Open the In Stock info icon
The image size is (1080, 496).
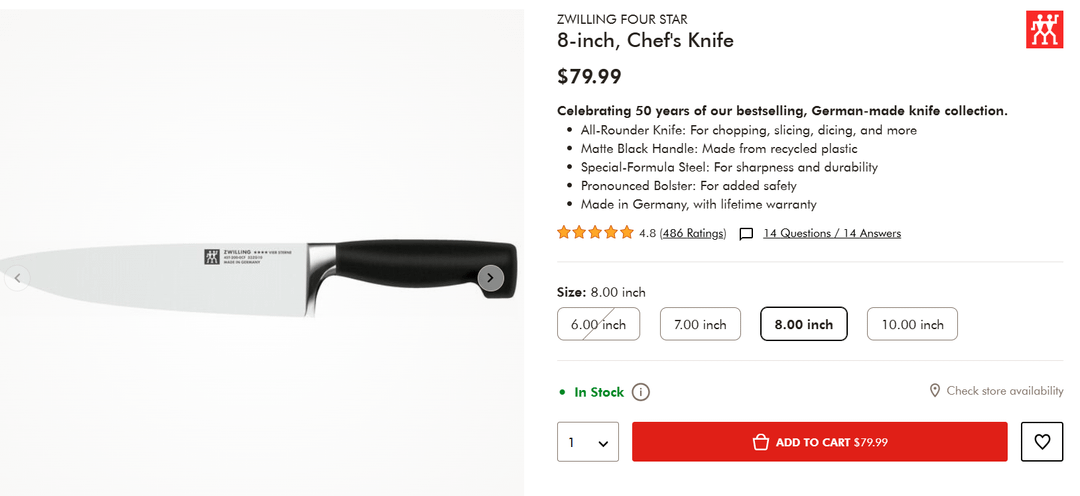(641, 392)
